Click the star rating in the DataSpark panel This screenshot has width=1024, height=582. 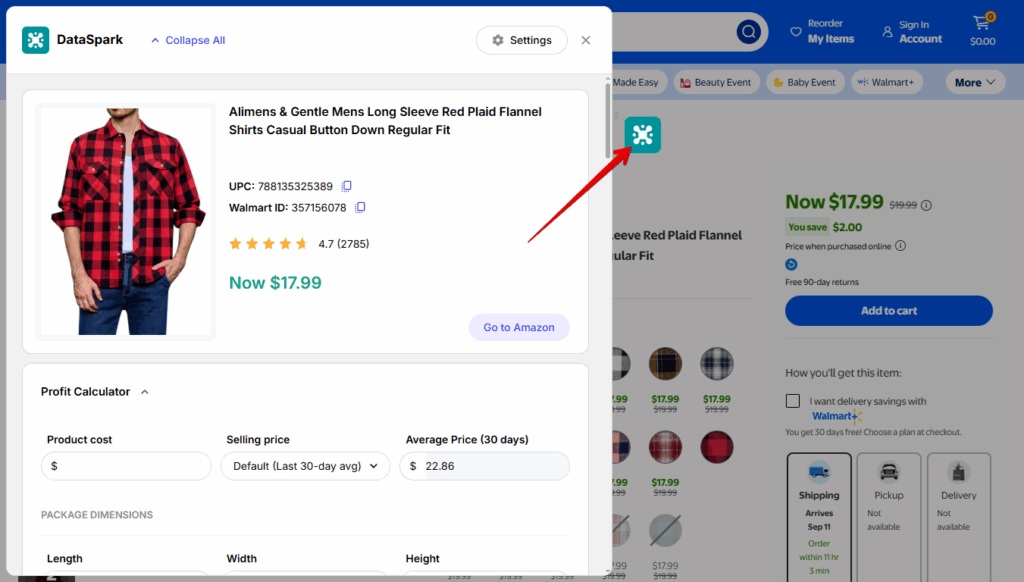coord(268,244)
